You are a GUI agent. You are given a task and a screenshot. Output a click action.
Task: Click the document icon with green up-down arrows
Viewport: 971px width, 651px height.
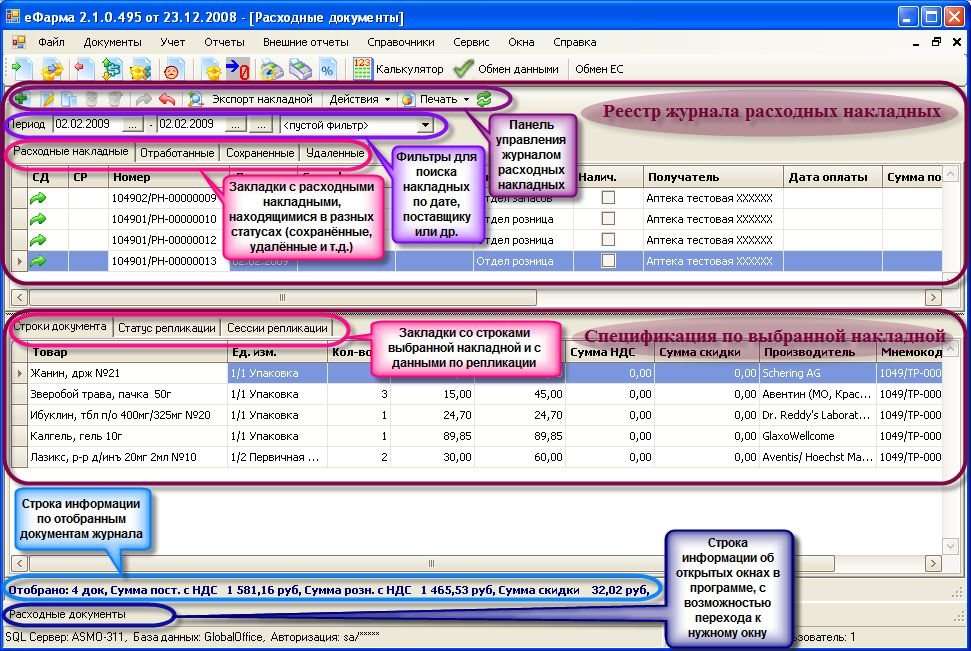tap(111, 69)
